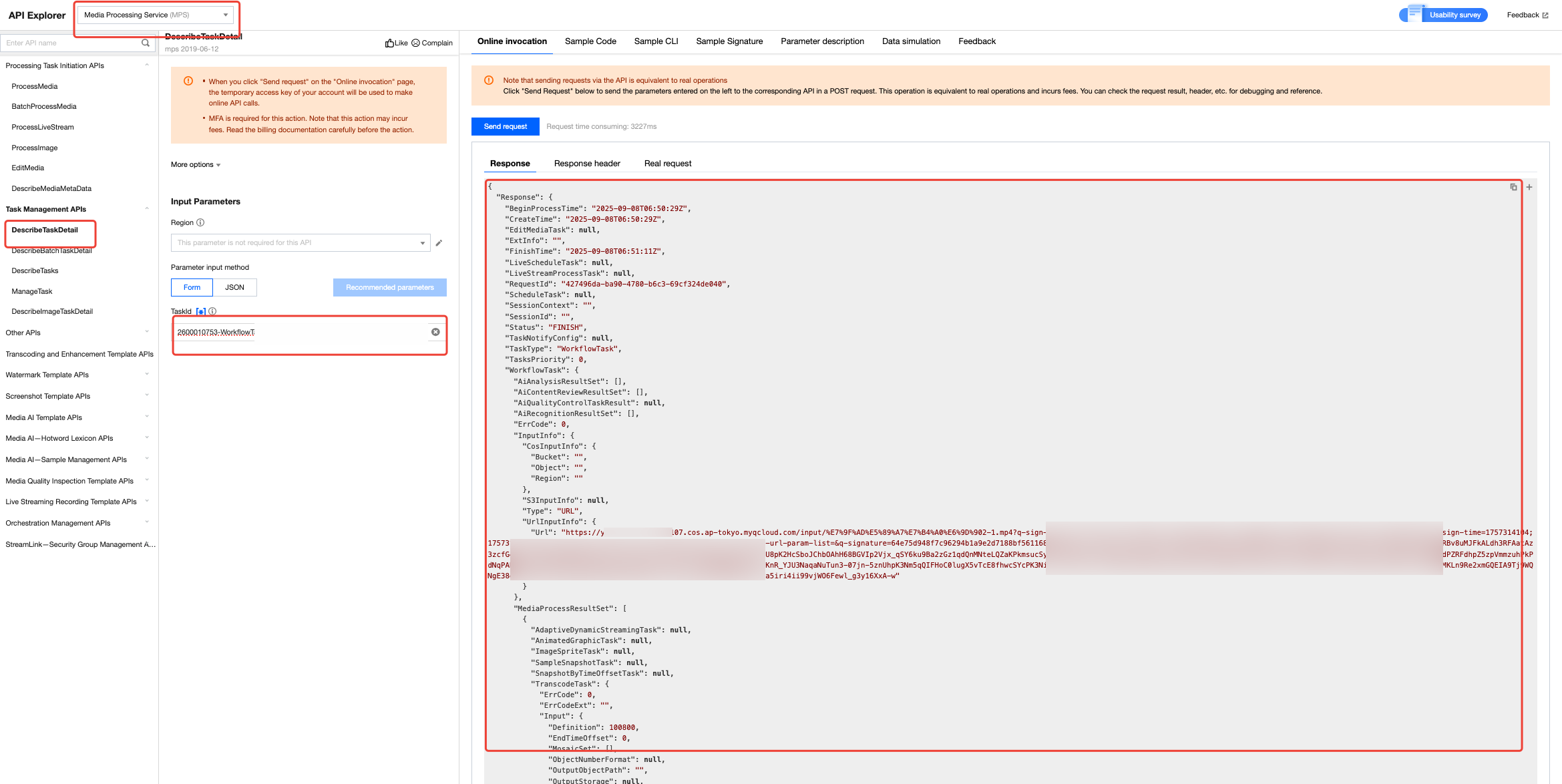Select Form parameter input method

(192, 287)
